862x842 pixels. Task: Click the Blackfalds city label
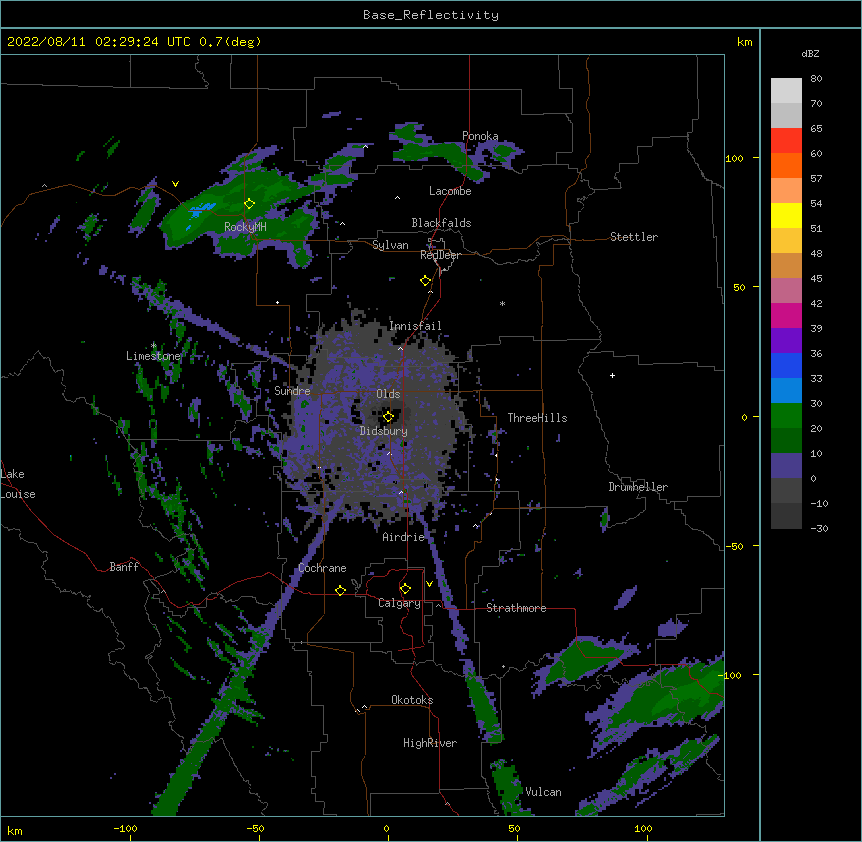[x=441, y=223]
